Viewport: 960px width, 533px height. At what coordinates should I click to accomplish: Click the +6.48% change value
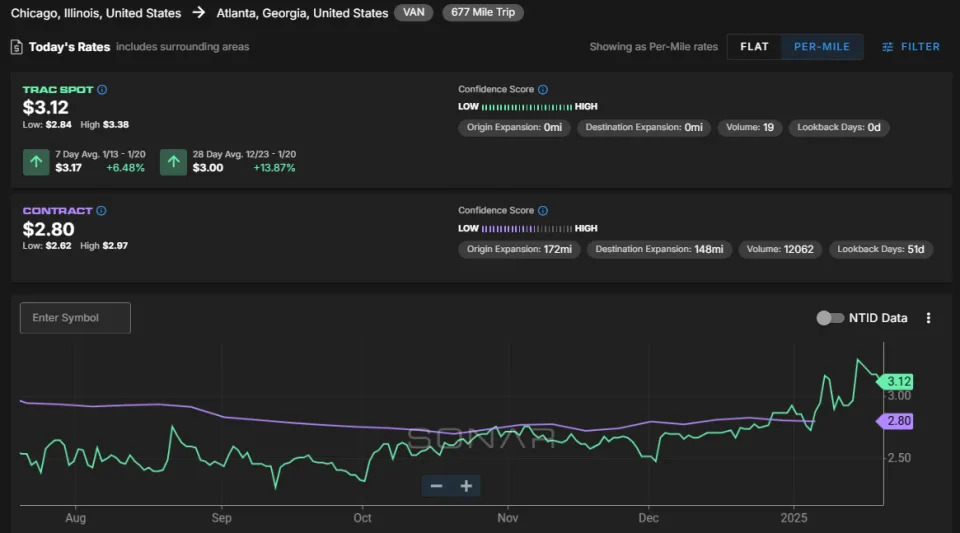click(x=126, y=168)
